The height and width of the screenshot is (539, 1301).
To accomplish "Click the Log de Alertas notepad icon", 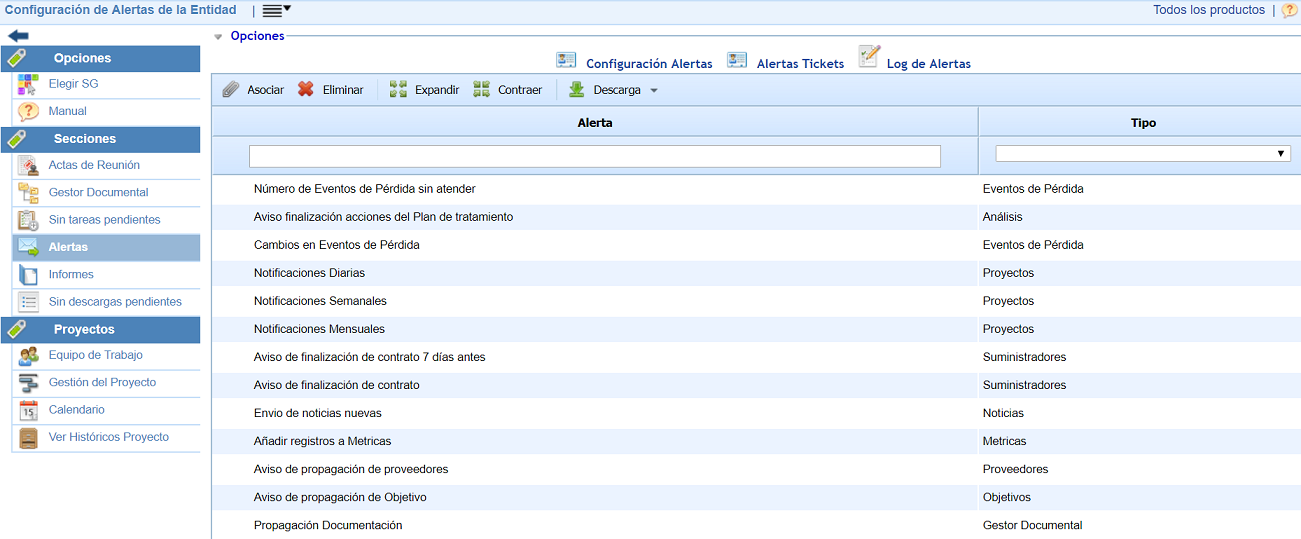I will pos(869,57).
